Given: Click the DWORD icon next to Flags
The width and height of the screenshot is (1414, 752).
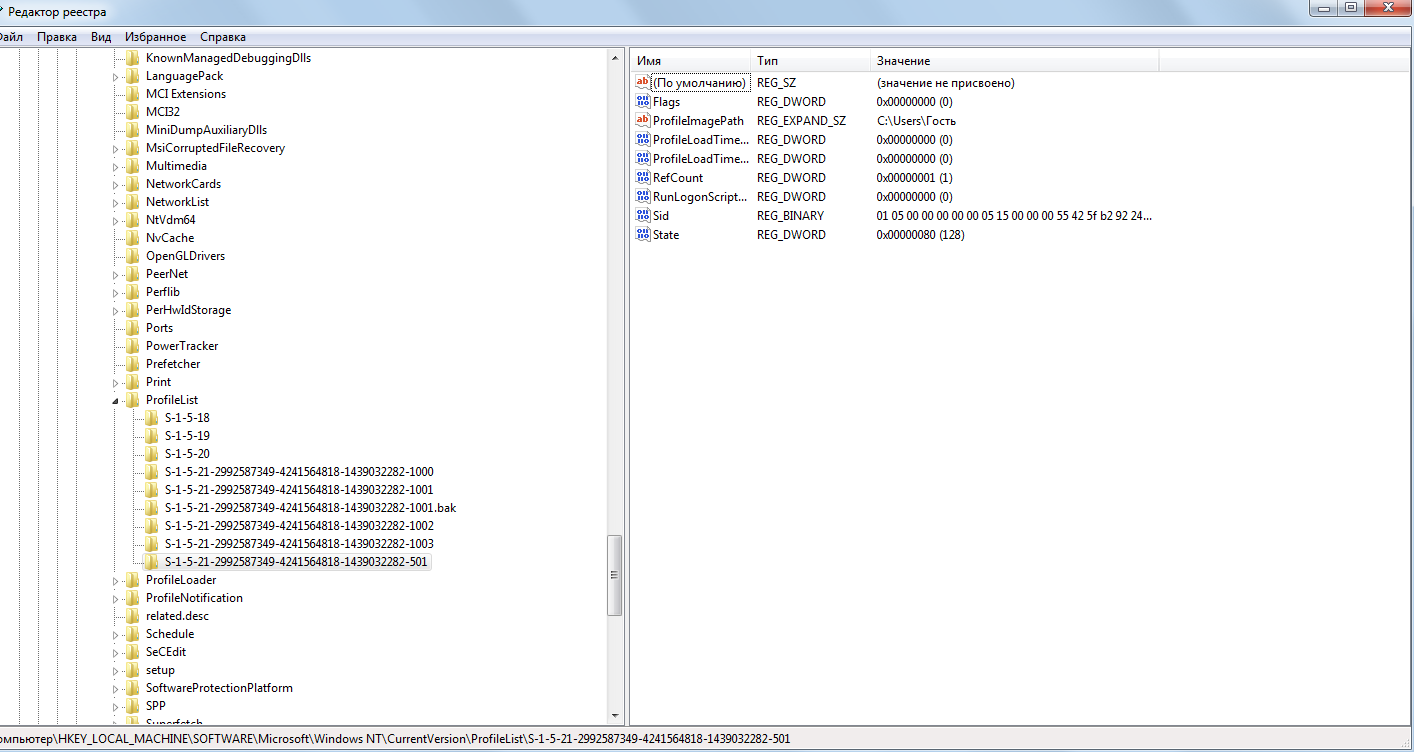Looking at the screenshot, I should [x=643, y=102].
